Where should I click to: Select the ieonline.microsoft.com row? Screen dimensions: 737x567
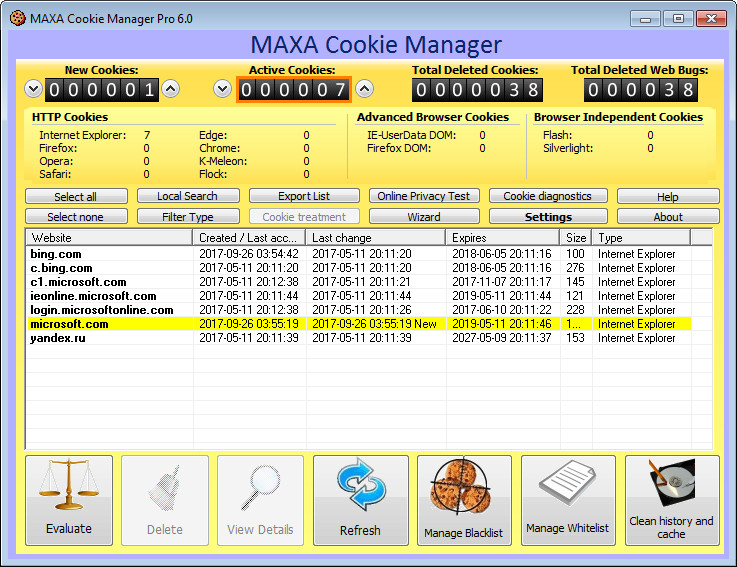[359, 296]
